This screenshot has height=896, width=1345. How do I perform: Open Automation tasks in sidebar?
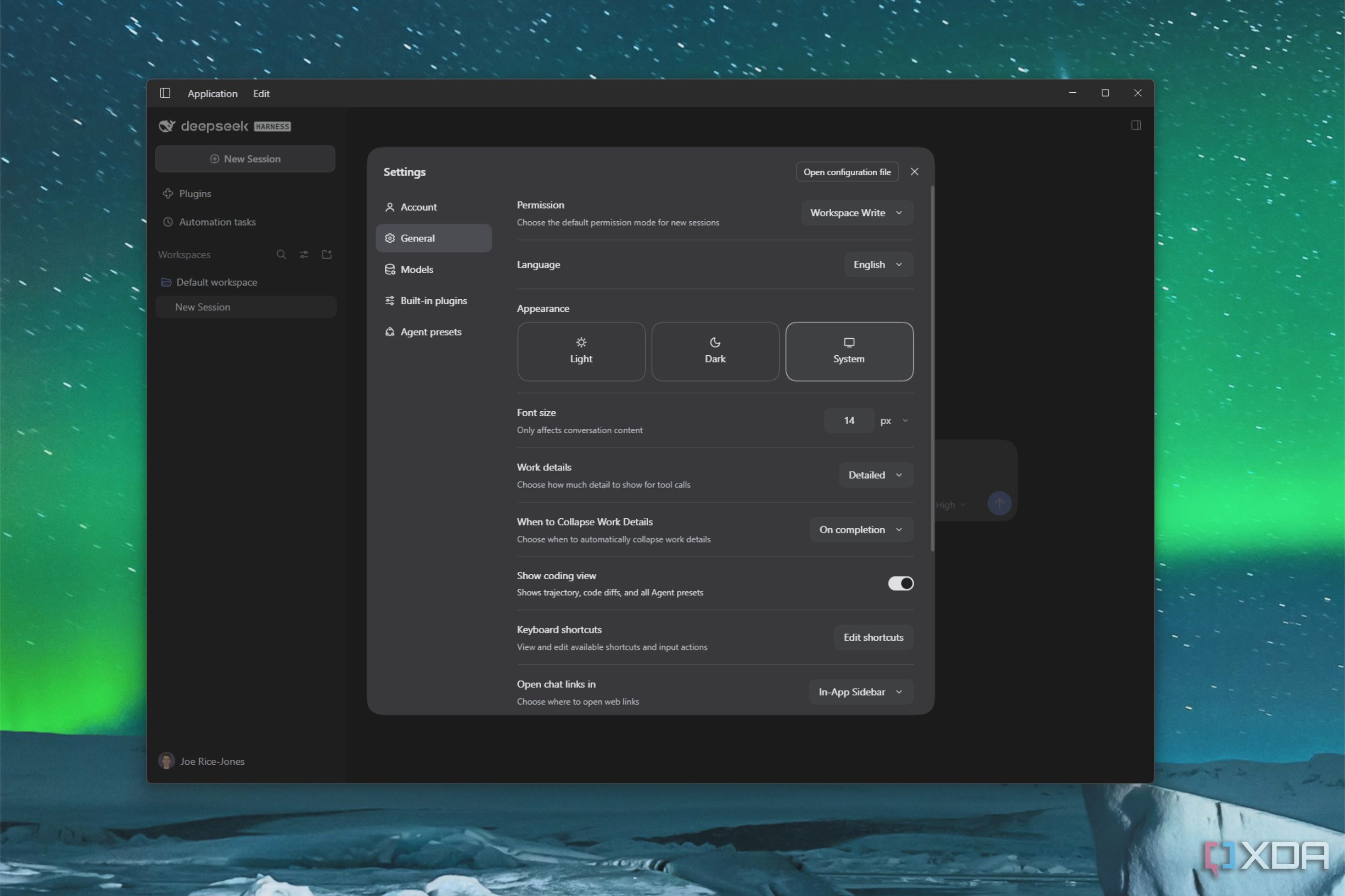[245, 222]
